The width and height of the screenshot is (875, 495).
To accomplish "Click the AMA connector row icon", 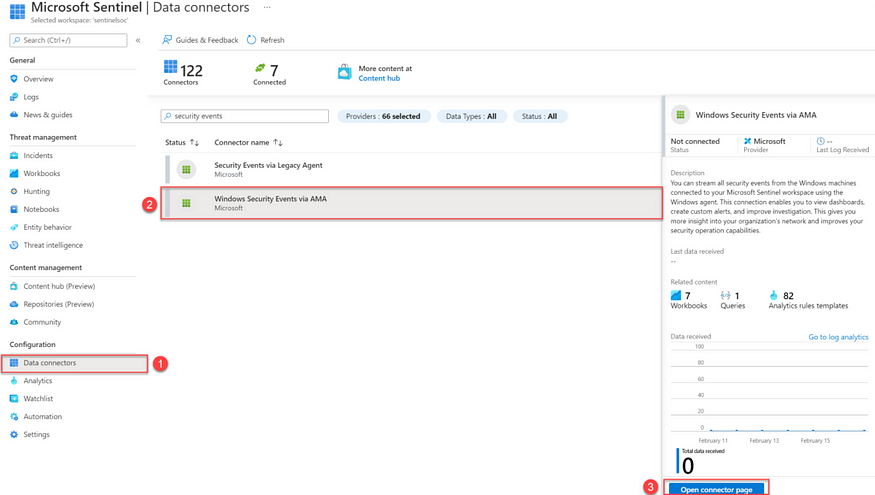I will click(x=186, y=203).
